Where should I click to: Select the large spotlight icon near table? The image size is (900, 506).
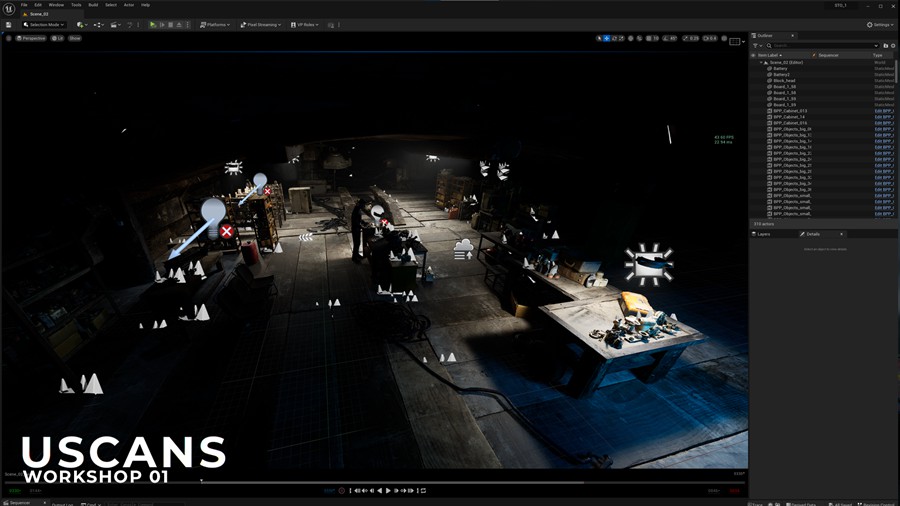[x=649, y=264]
